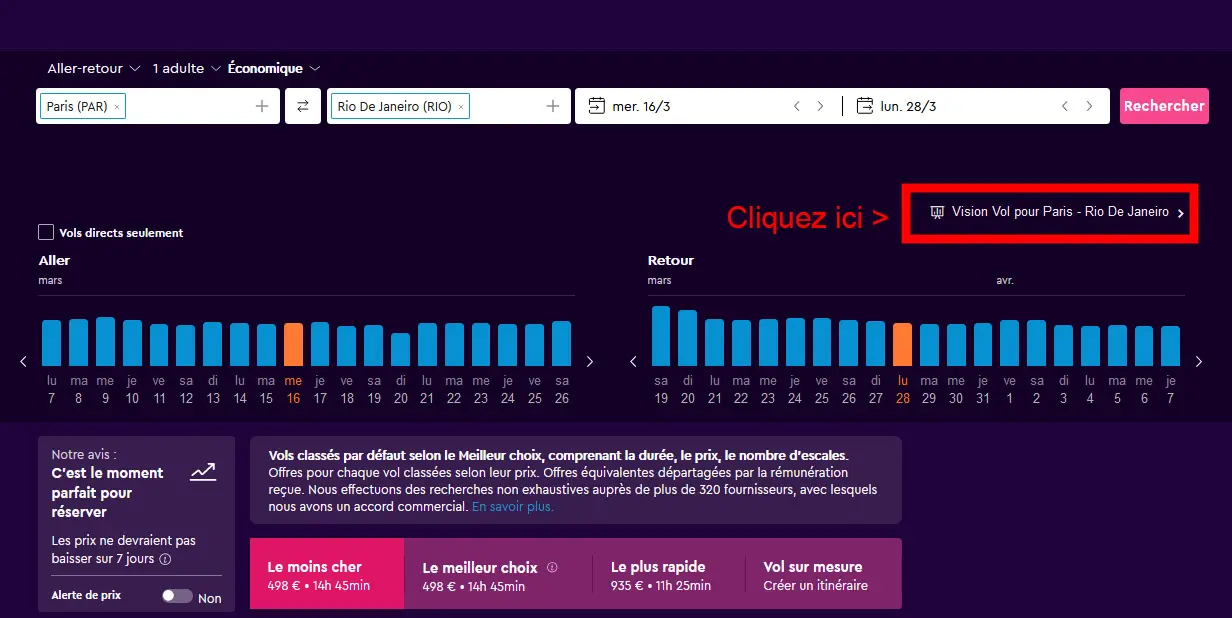Remove Paris (PAR) tag with x

[117, 107]
